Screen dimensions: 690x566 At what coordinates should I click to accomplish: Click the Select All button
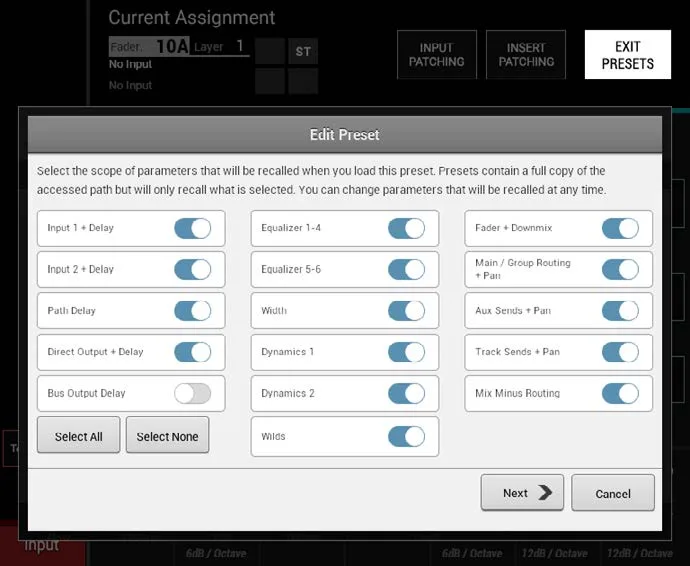click(x=78, y=435)
